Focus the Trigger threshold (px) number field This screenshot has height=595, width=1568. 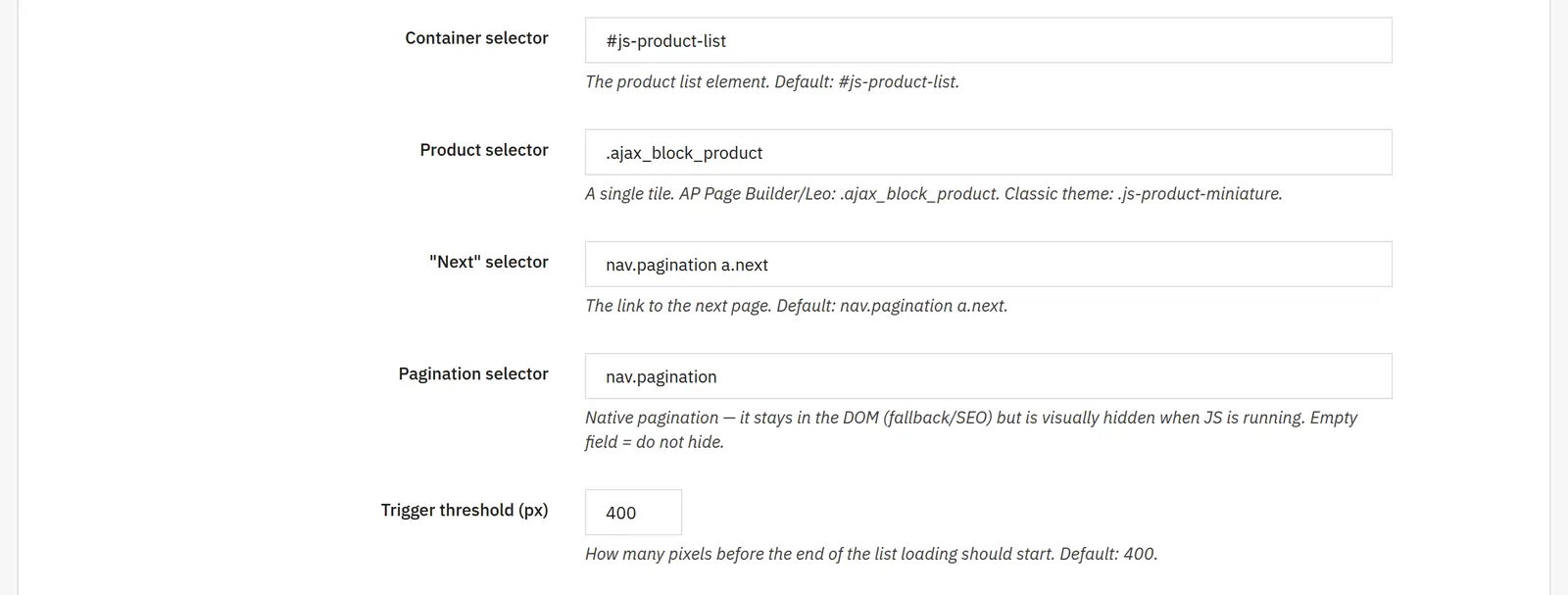coord(633,512)
